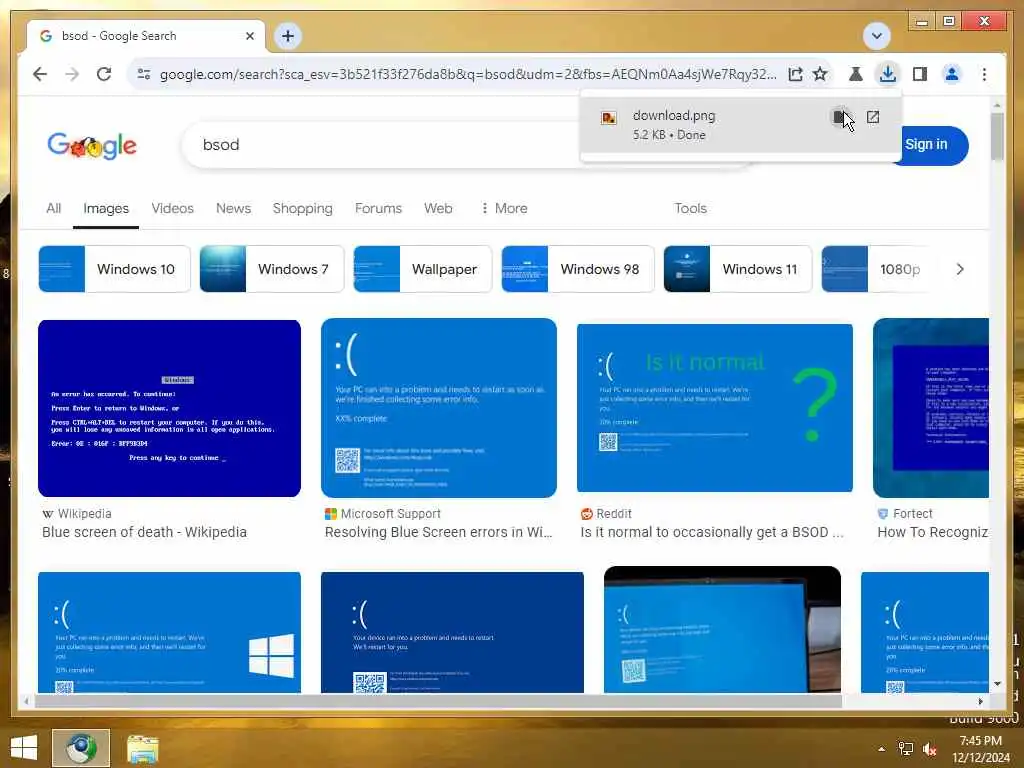Viewport: 1024px width, 768px height.
Task: Open Wikipedia blue screen image thumbnail
Action: coord(169,408)
